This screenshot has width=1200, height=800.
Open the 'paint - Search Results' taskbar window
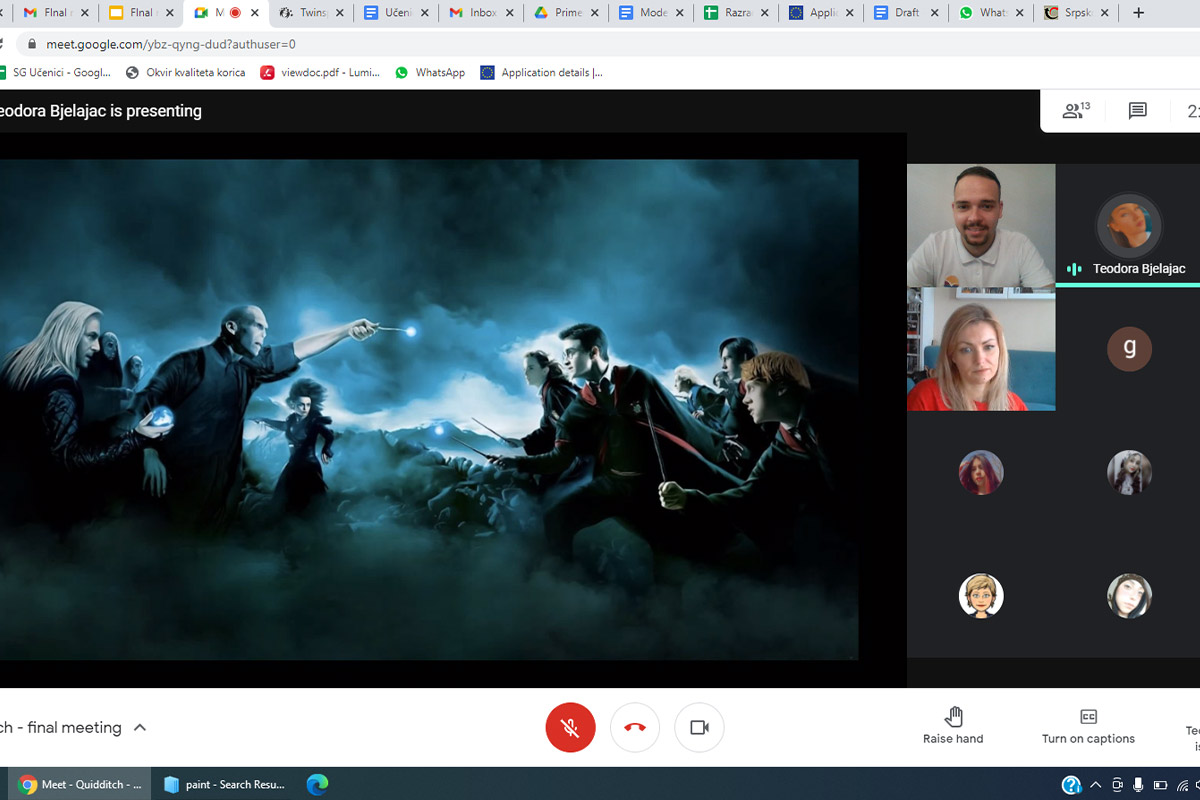(224, 784)
